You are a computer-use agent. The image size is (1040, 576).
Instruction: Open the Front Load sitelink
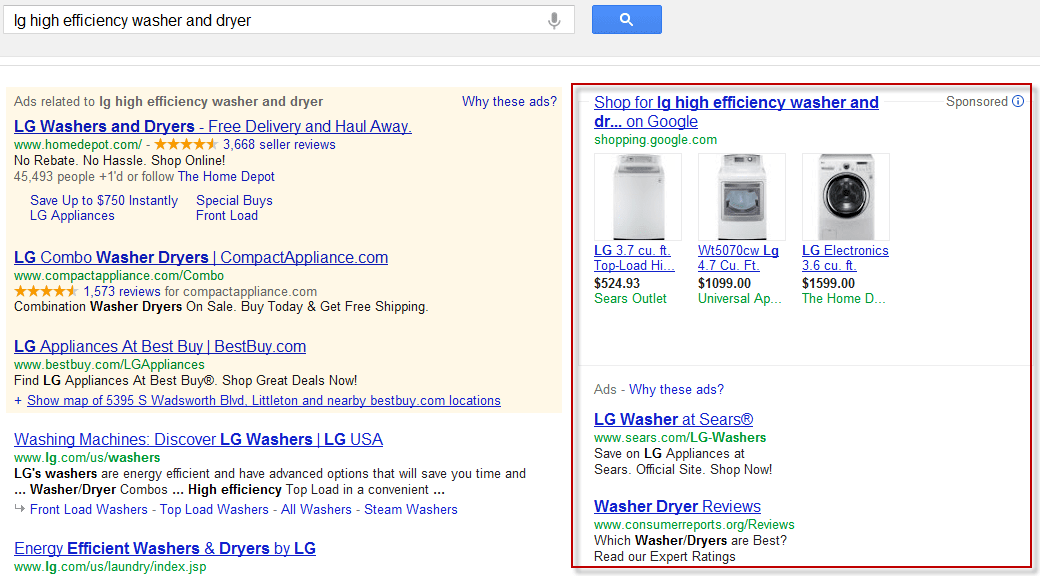click(x=227, y=216)
